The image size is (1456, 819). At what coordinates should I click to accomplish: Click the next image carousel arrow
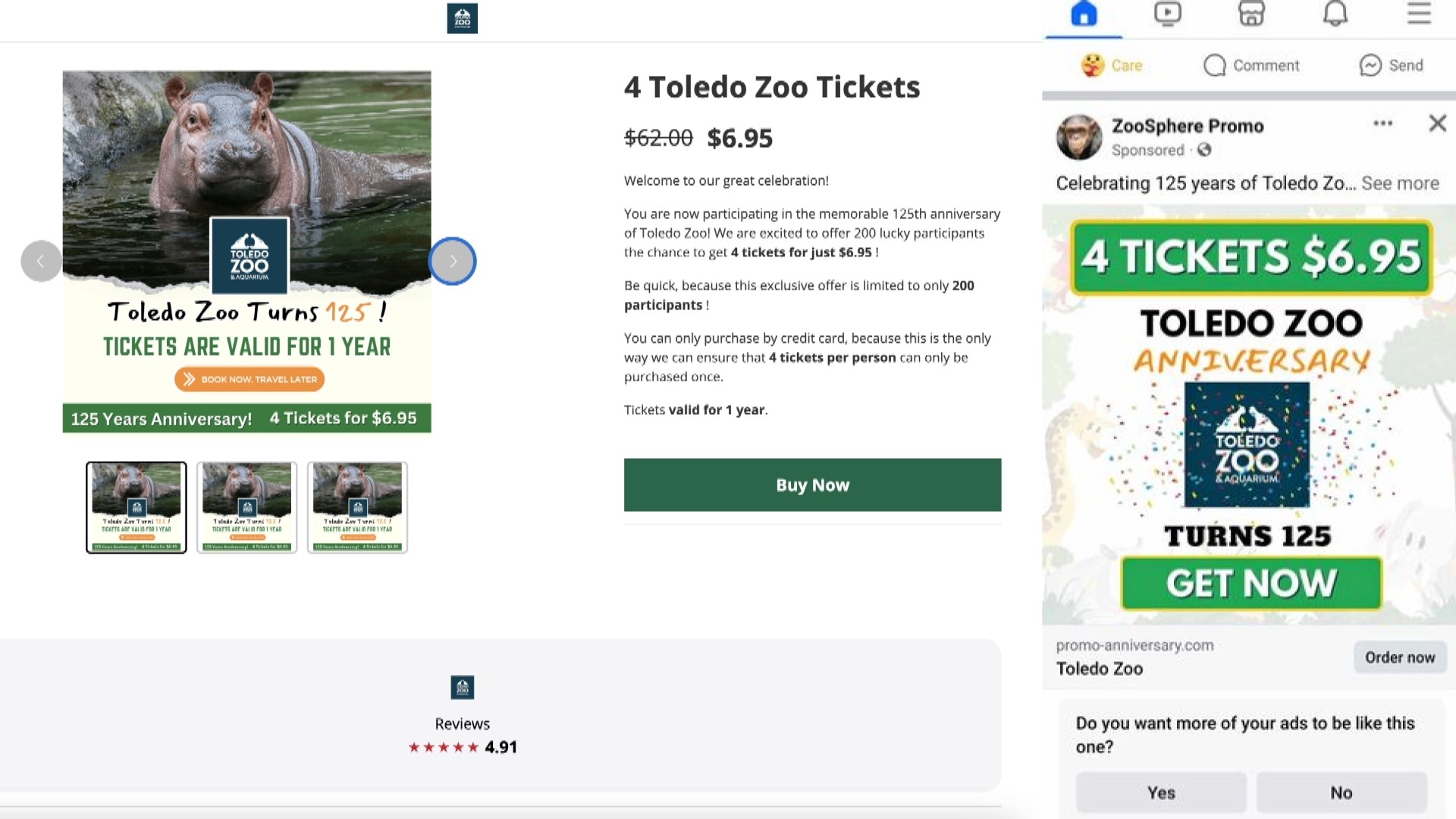click(453, 261)
